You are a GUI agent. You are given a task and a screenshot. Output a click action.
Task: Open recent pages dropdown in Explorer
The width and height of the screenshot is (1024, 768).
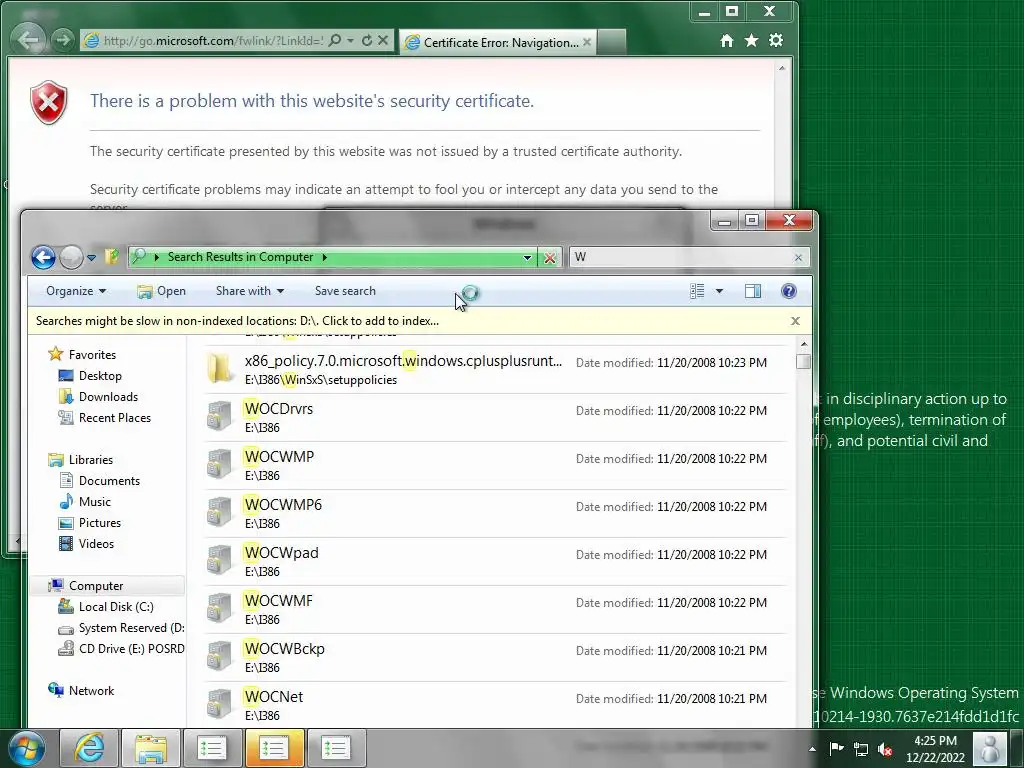[91, 257]
